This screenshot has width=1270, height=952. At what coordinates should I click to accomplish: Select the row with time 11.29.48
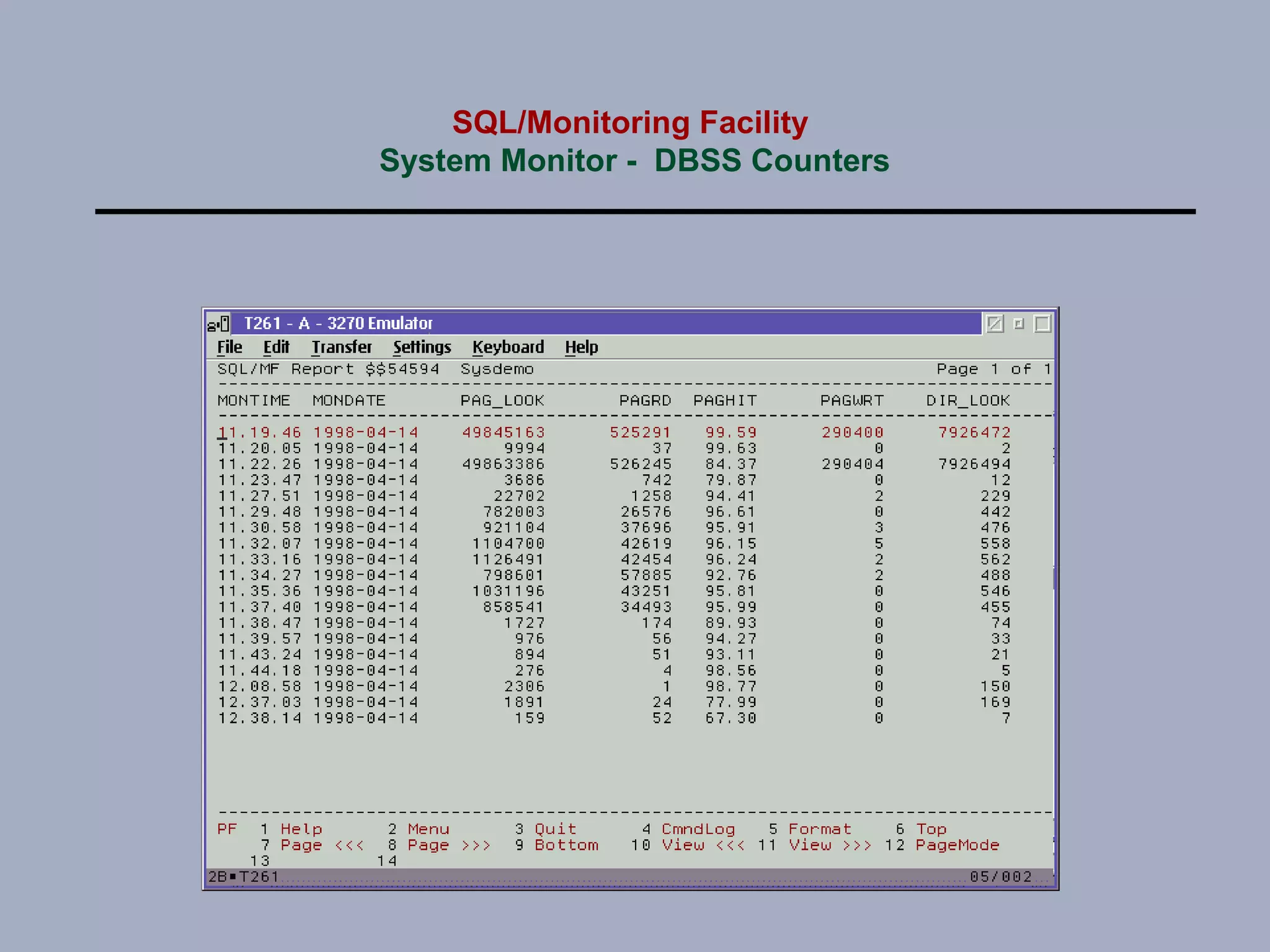(614, 512)
